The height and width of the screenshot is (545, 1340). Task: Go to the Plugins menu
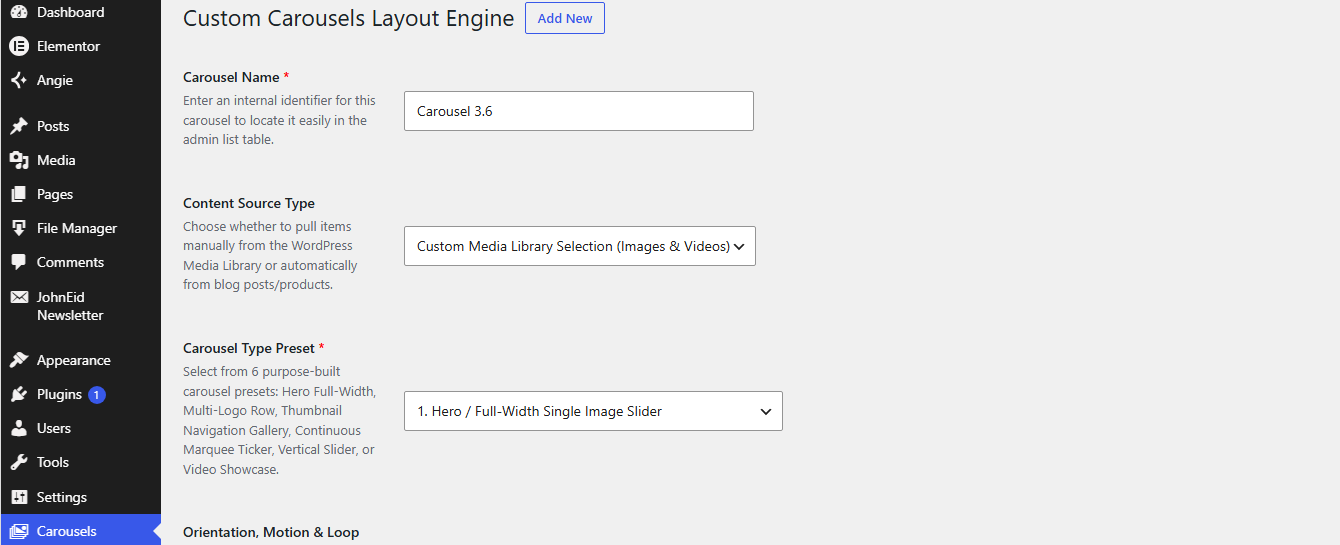tap(80, 394)
